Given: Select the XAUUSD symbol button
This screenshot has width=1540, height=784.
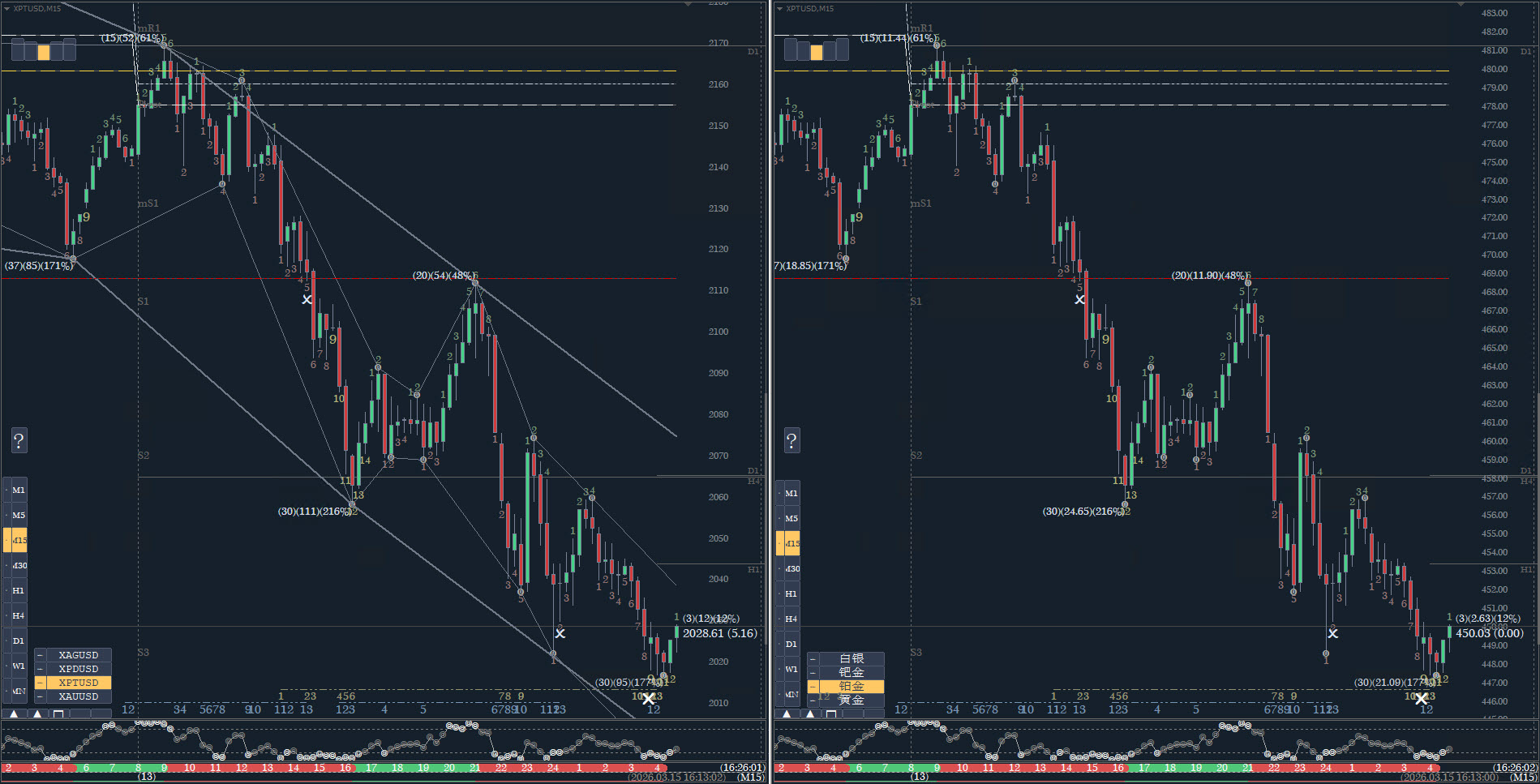Looking at the screenshot, I should (x=79, y=696).
